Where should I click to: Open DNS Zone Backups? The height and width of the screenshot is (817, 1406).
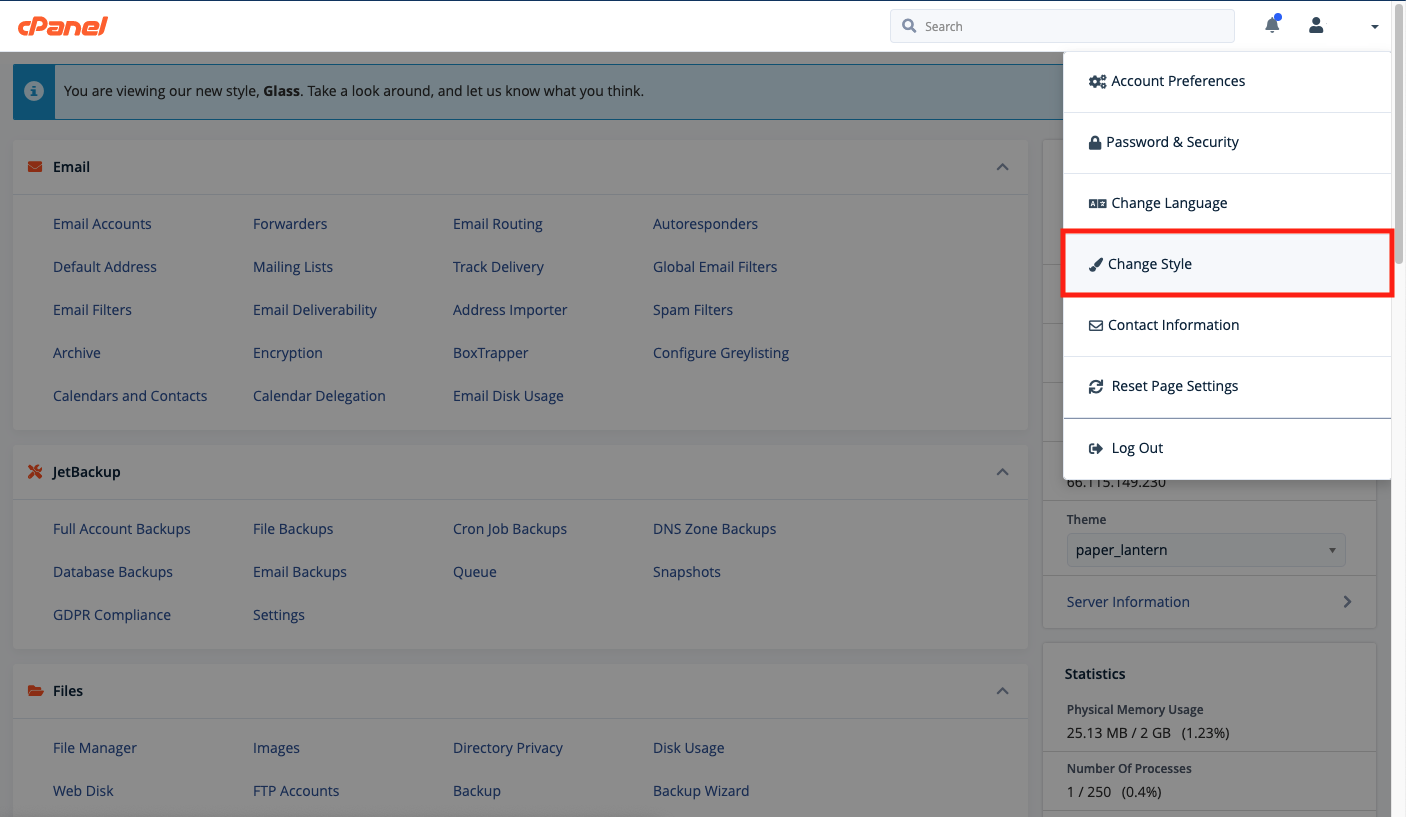point(715,529)
